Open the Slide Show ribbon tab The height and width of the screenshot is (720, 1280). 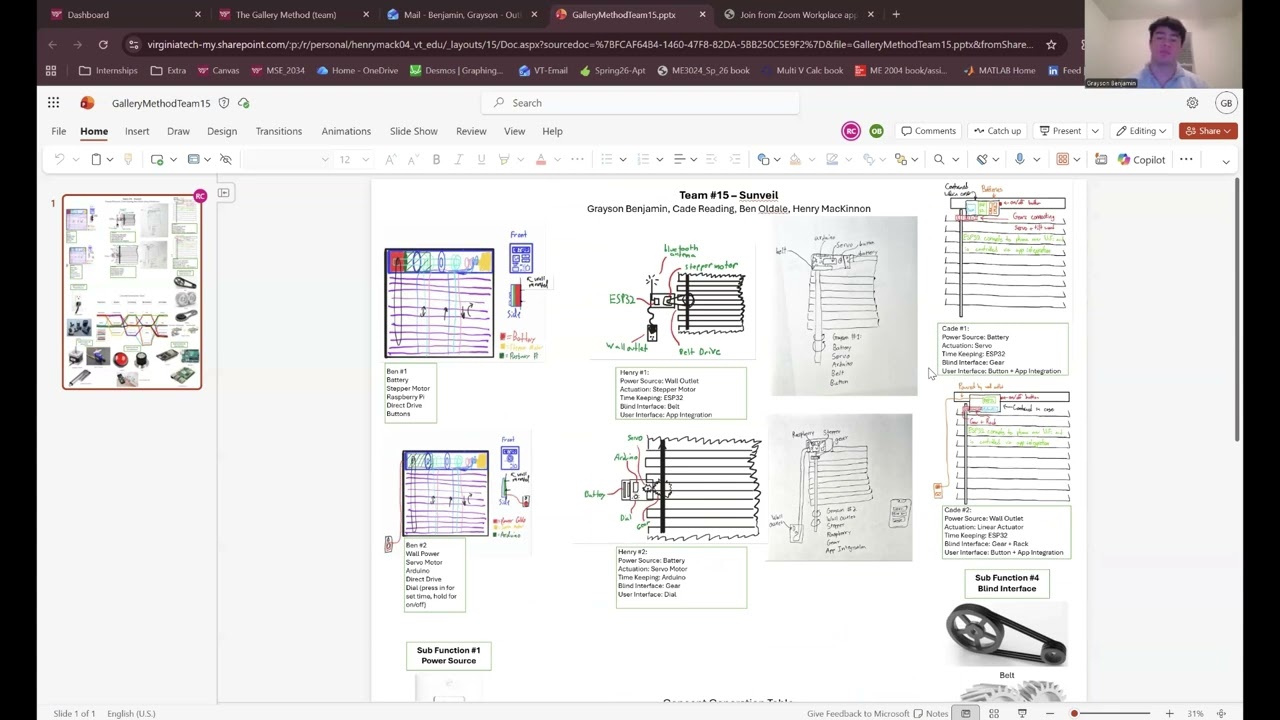(x=413, y=131)
